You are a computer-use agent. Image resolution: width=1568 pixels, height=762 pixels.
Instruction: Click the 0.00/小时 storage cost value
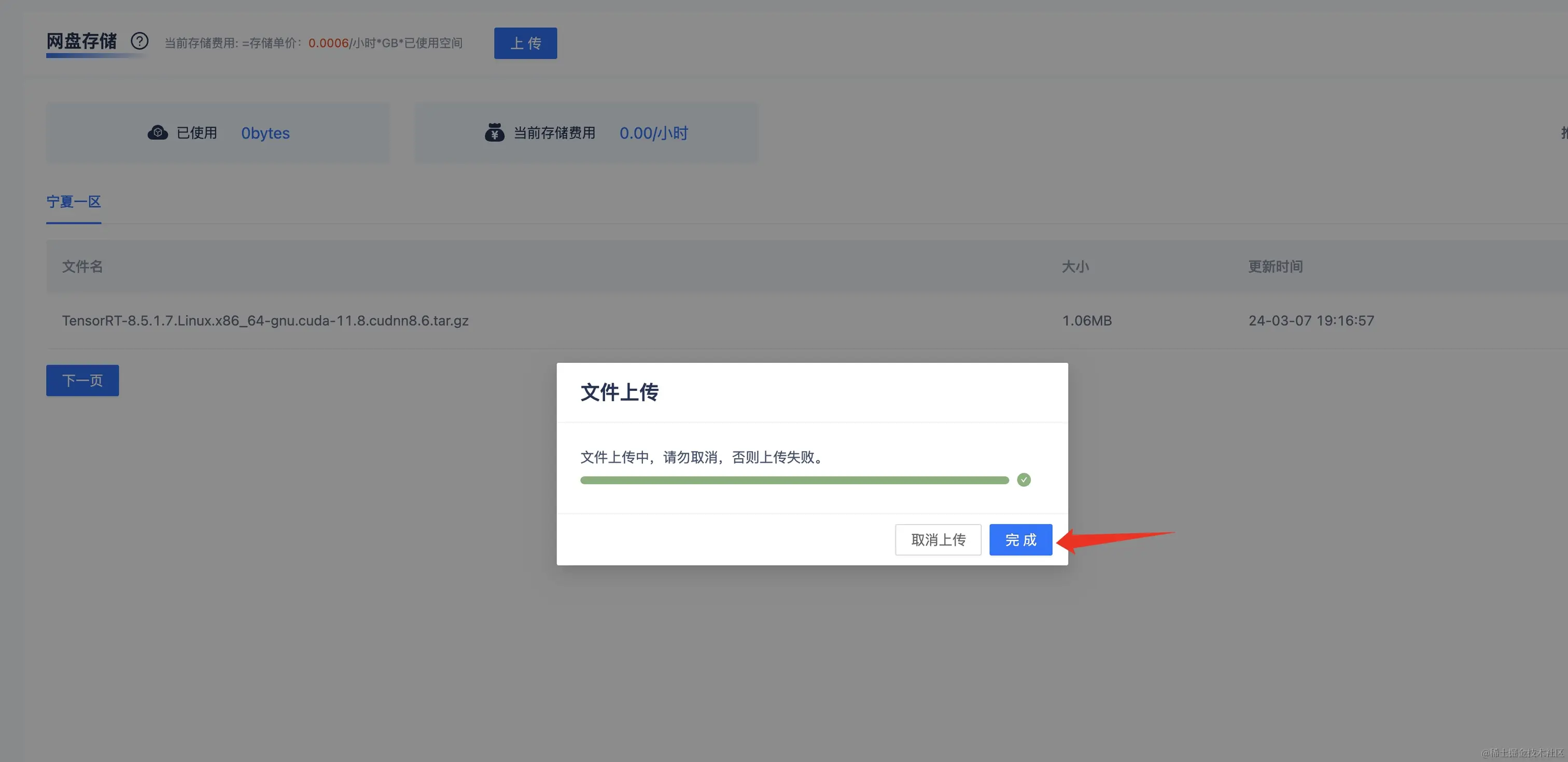pyautogui.click(x=653, y=133)
